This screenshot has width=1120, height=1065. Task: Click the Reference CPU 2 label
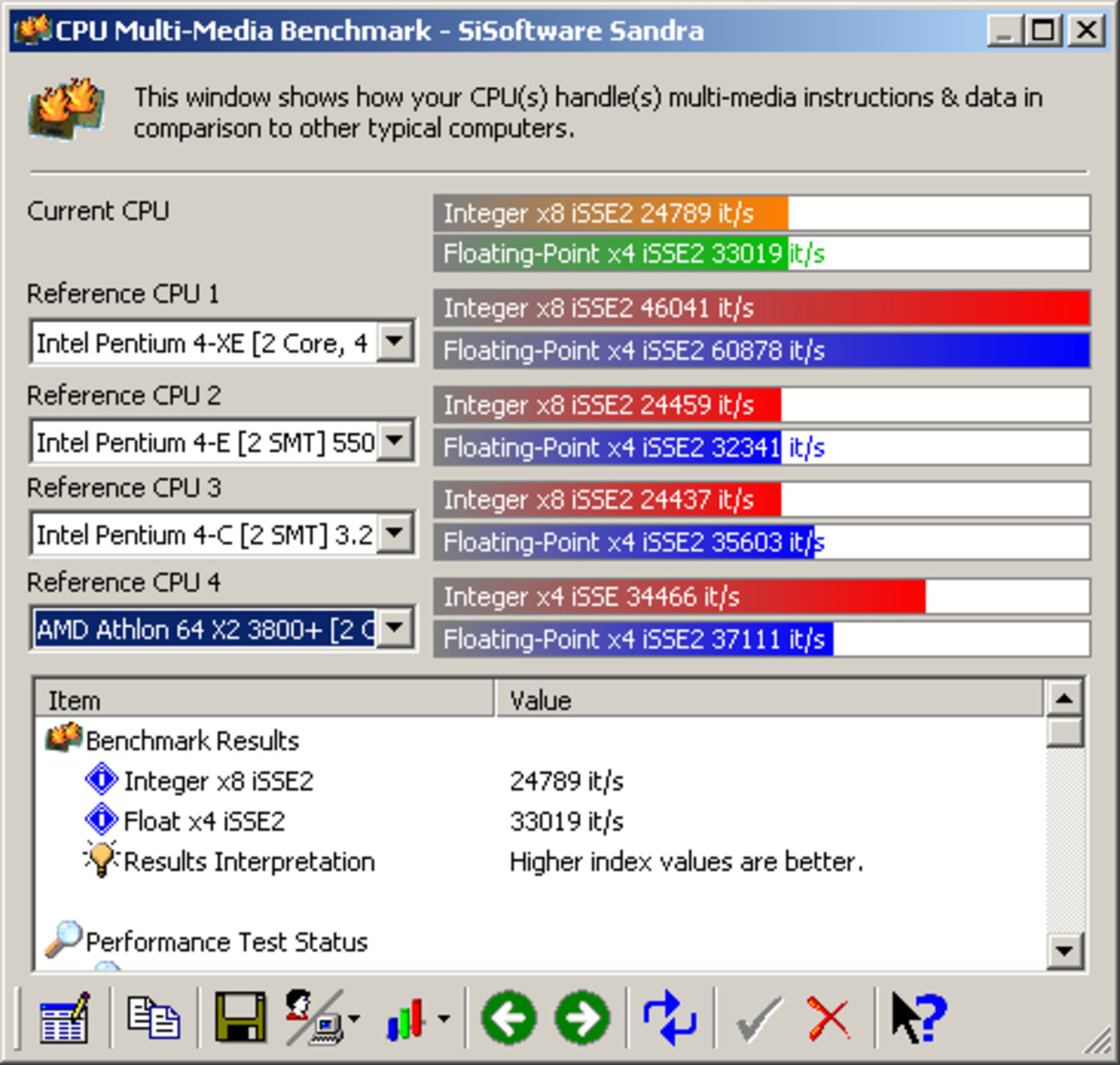pos(123,395)
